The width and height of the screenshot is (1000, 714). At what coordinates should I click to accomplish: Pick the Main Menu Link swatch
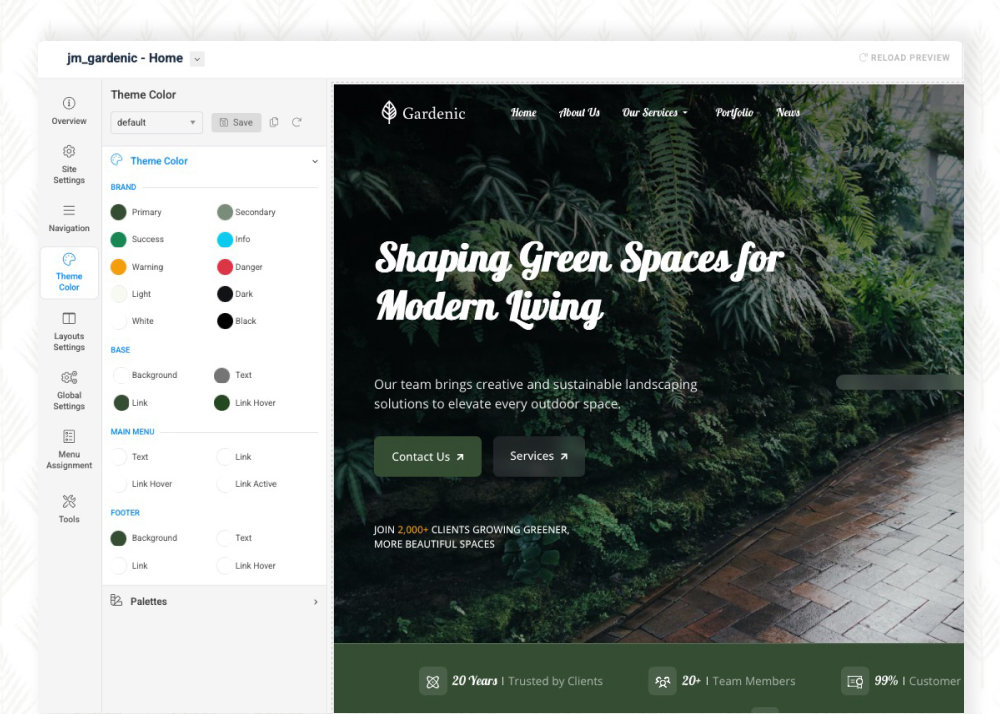click(224, 457)
